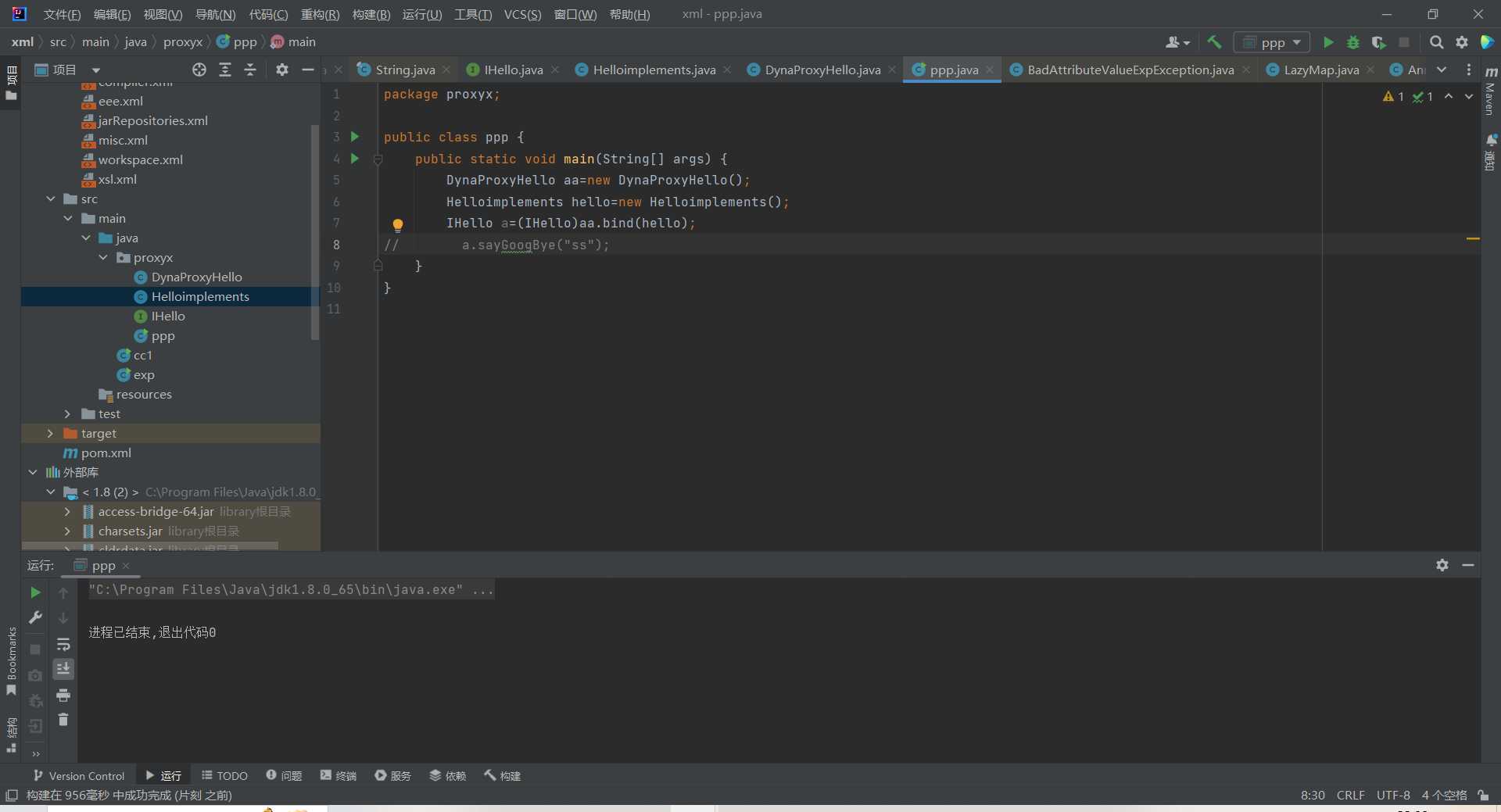Open the 构建 build tool window
This screenshot has width=1501, height=812.
(x=502, y=775)
